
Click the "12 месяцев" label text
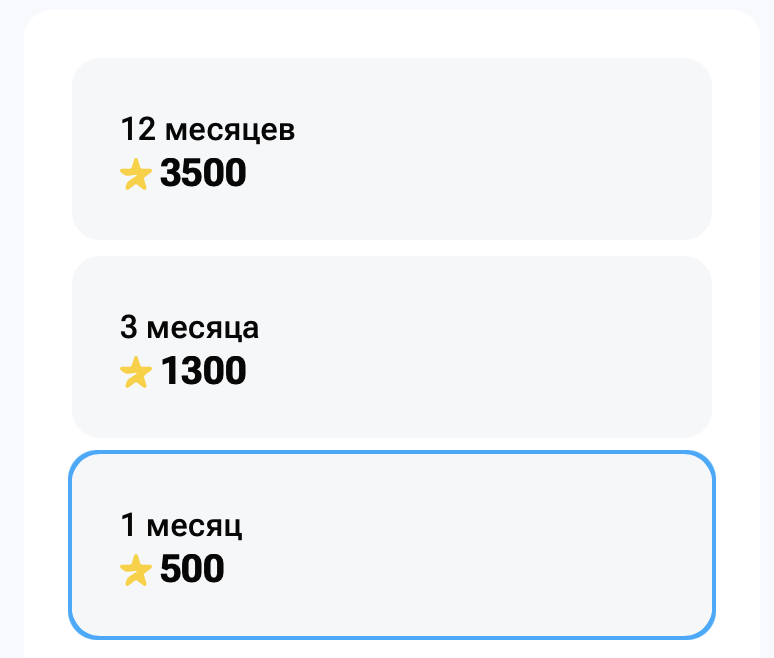click(x=207, y=130)
